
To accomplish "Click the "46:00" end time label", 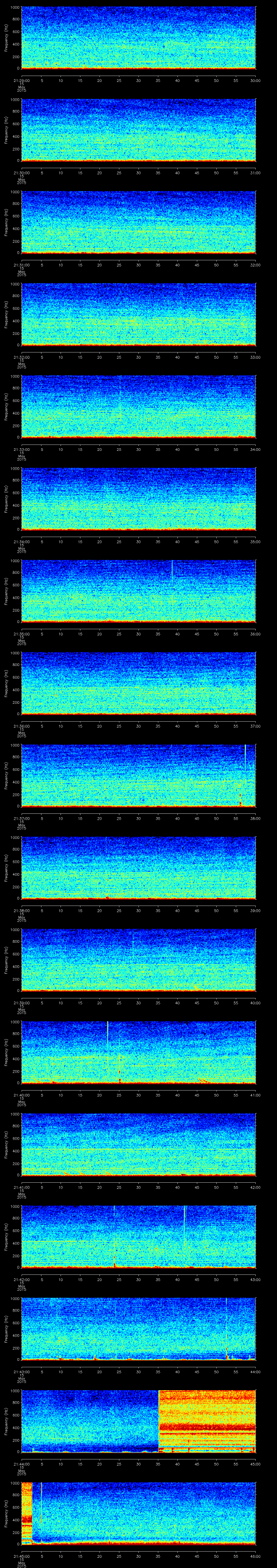I will pyautogui.click(x=255, y=1556).
